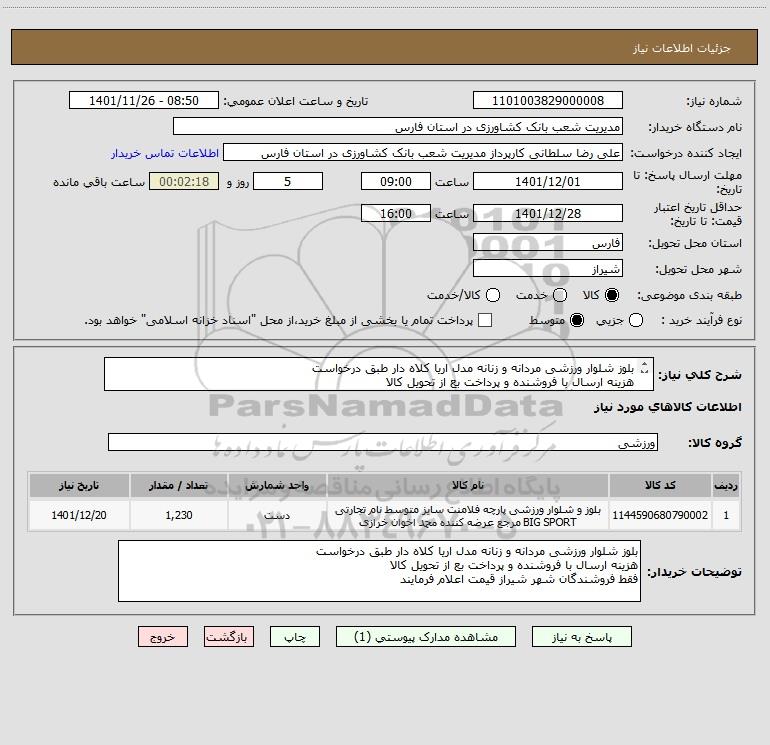Image resolution: width=770 pixels, height=745 pixels.
Task: Click the نام کالا column header
Action: [x=468, y=485]
